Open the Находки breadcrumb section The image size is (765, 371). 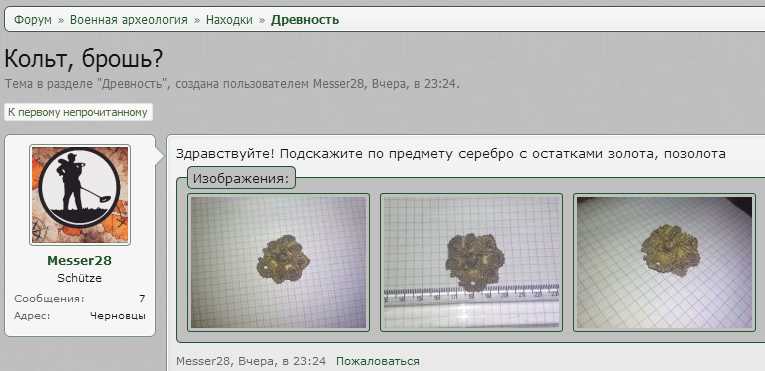229,20
